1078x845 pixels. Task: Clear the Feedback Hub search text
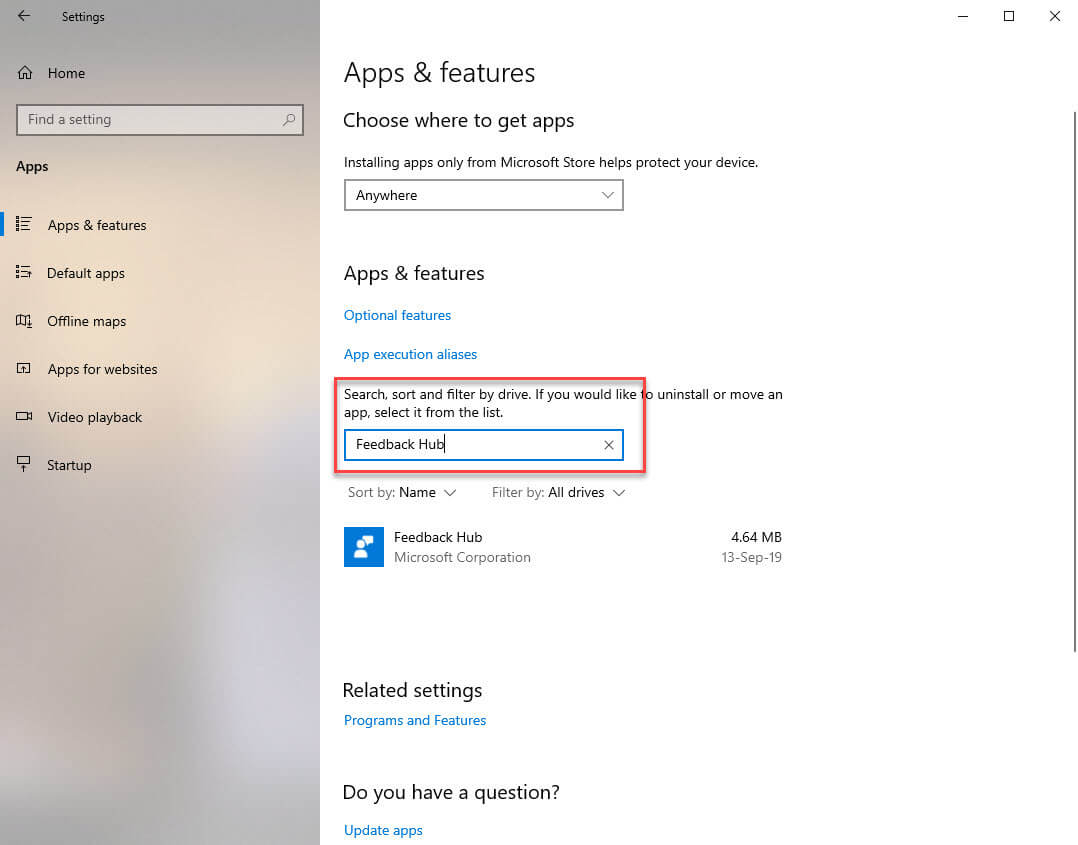coord(608,445)
